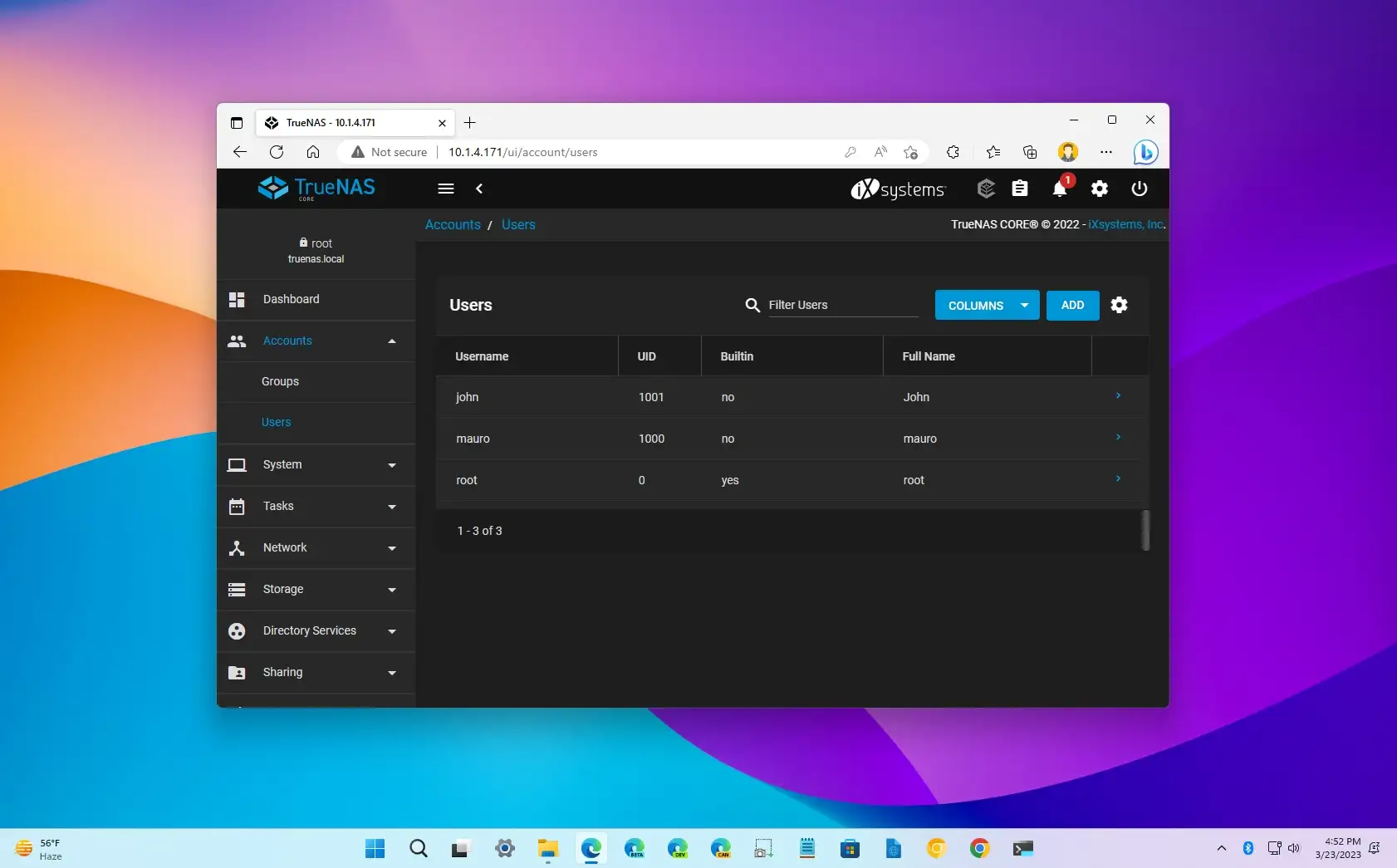
Task: Toggle the hamburger sidebar menu
Action: [446, 189]
